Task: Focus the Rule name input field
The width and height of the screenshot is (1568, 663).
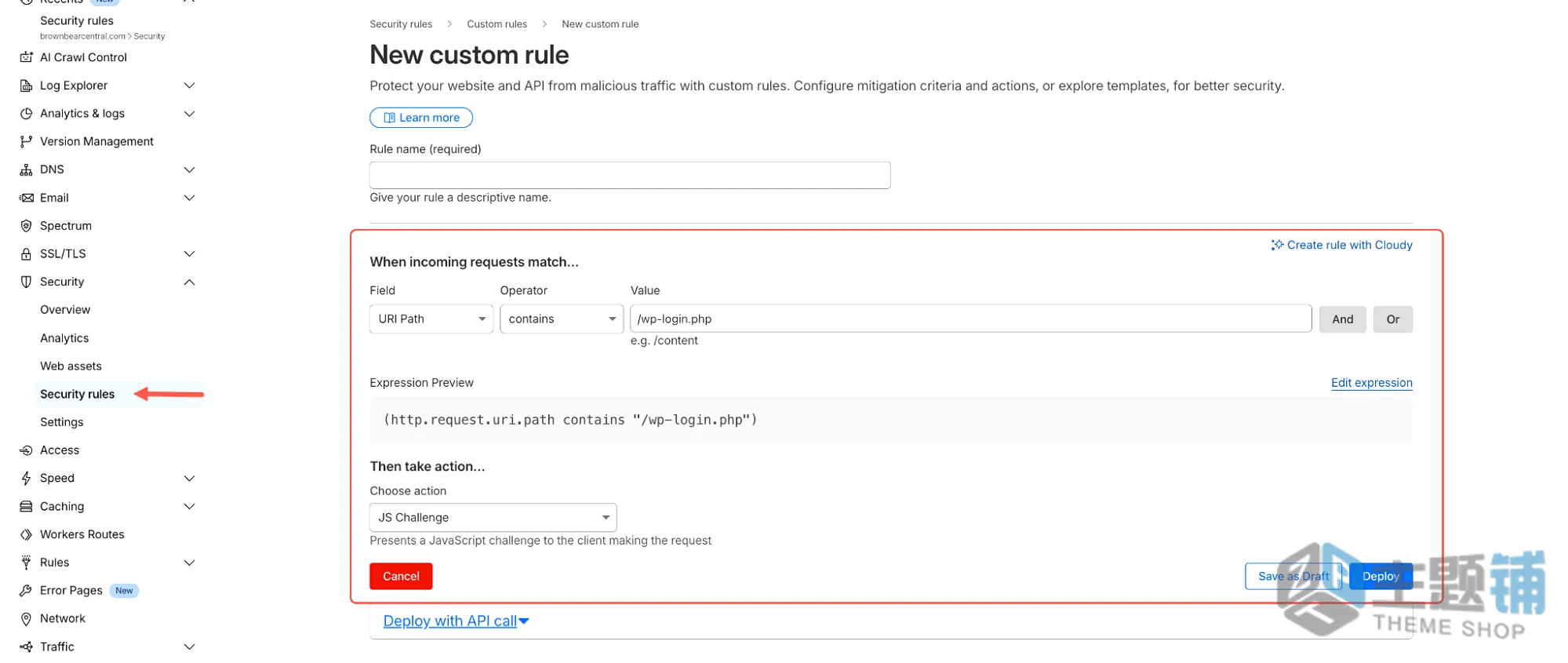Action: pyautogui.click(x=630, y=175)
